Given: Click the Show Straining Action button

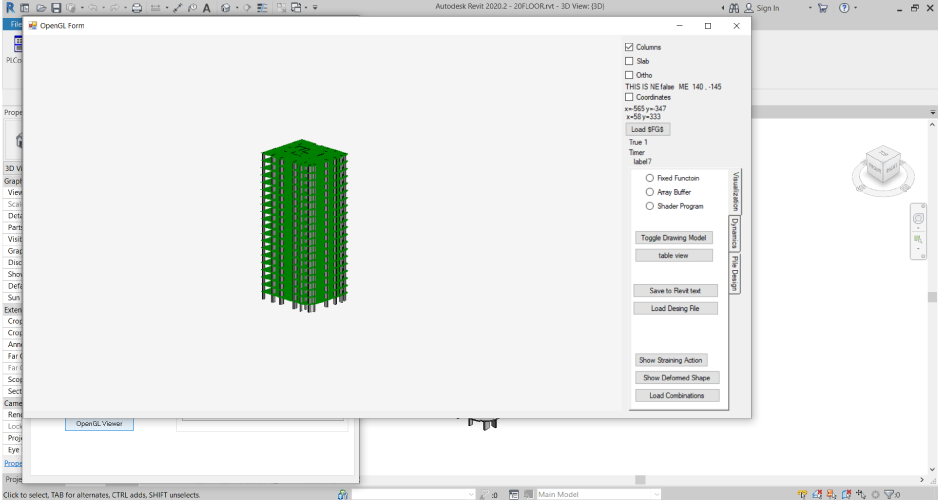Looking at the screenshot, I should tap(671, 360).
